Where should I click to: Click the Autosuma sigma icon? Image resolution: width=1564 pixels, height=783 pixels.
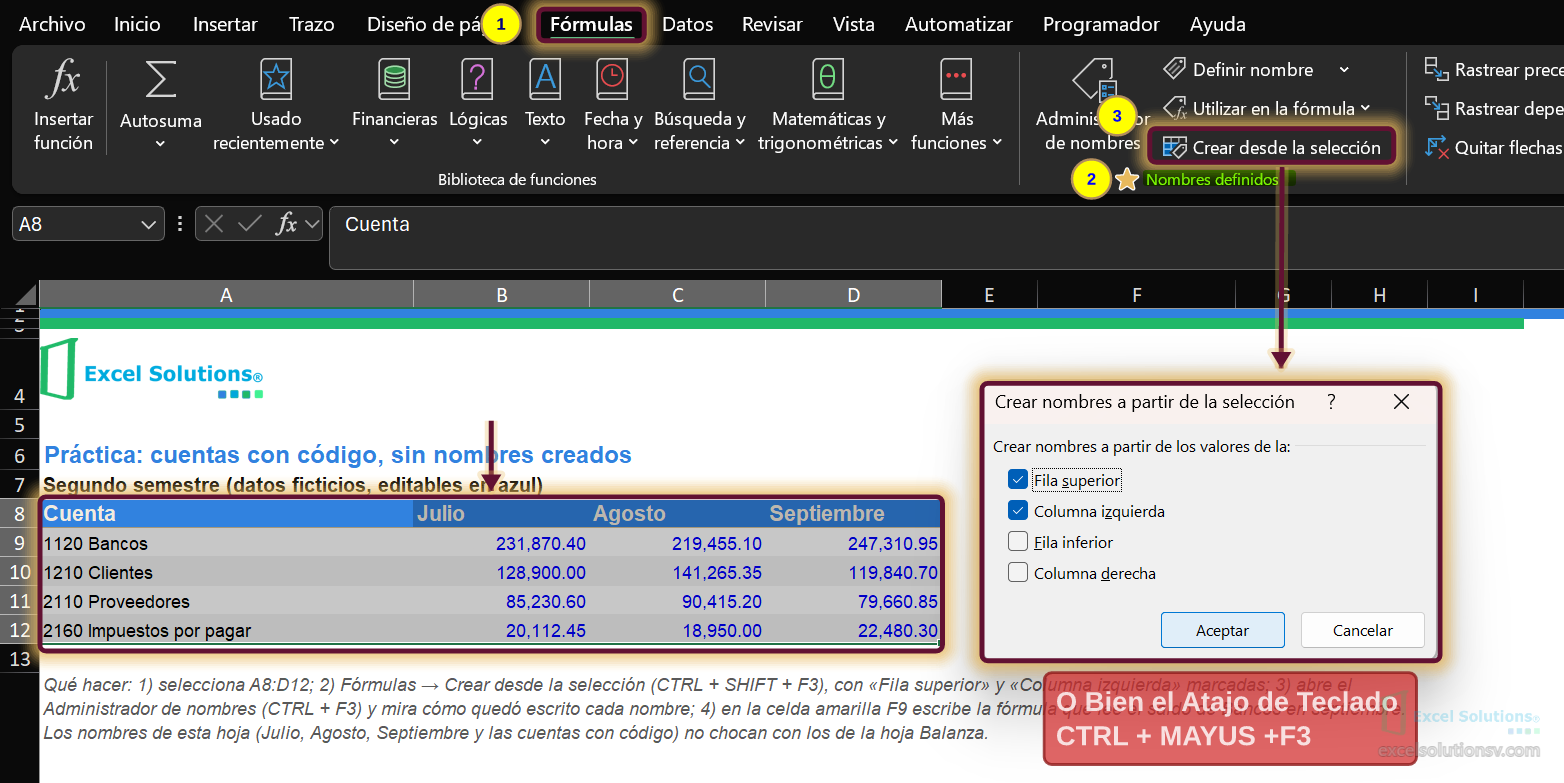pos(160,80)
